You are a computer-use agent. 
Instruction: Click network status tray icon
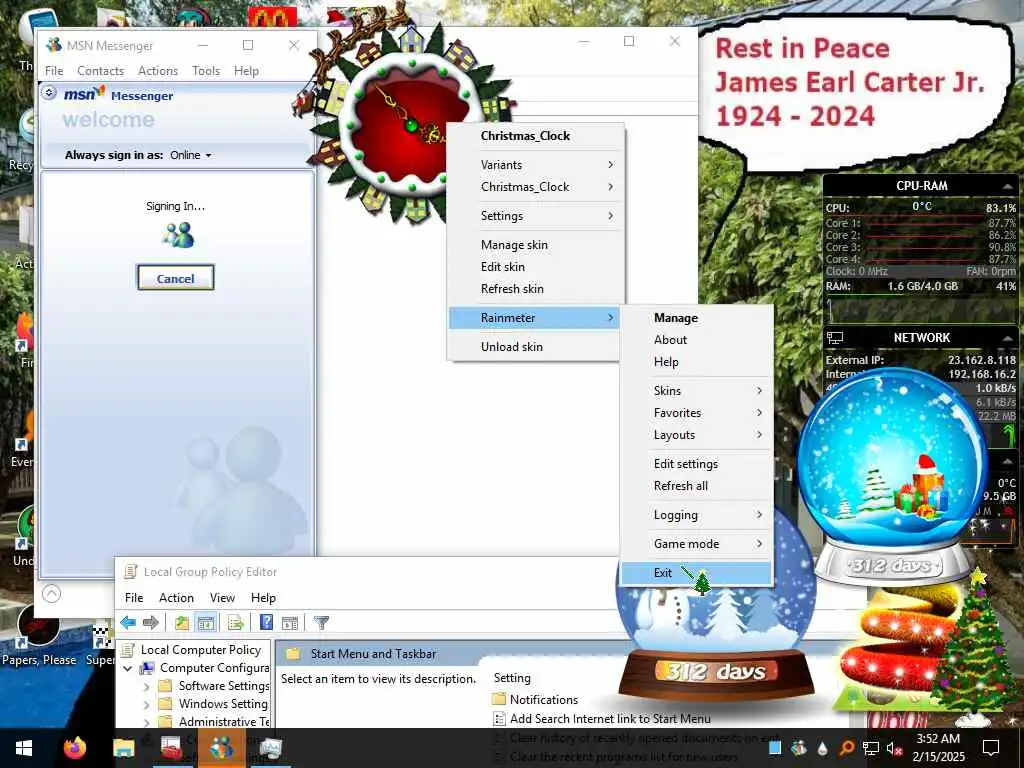coord(871,748)
